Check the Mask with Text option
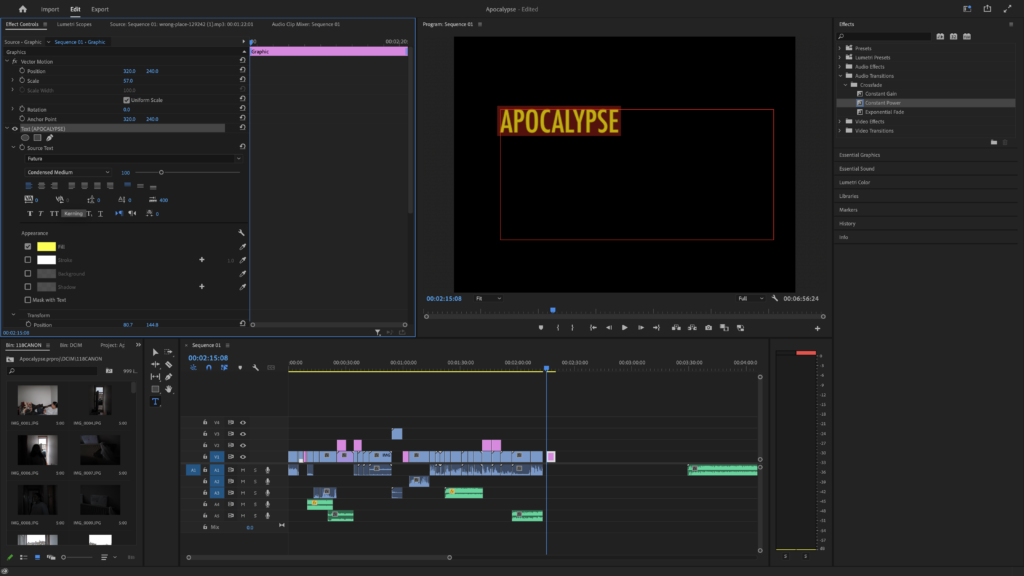Screen dimensions: 1024x576 click(x=28, y=299)
